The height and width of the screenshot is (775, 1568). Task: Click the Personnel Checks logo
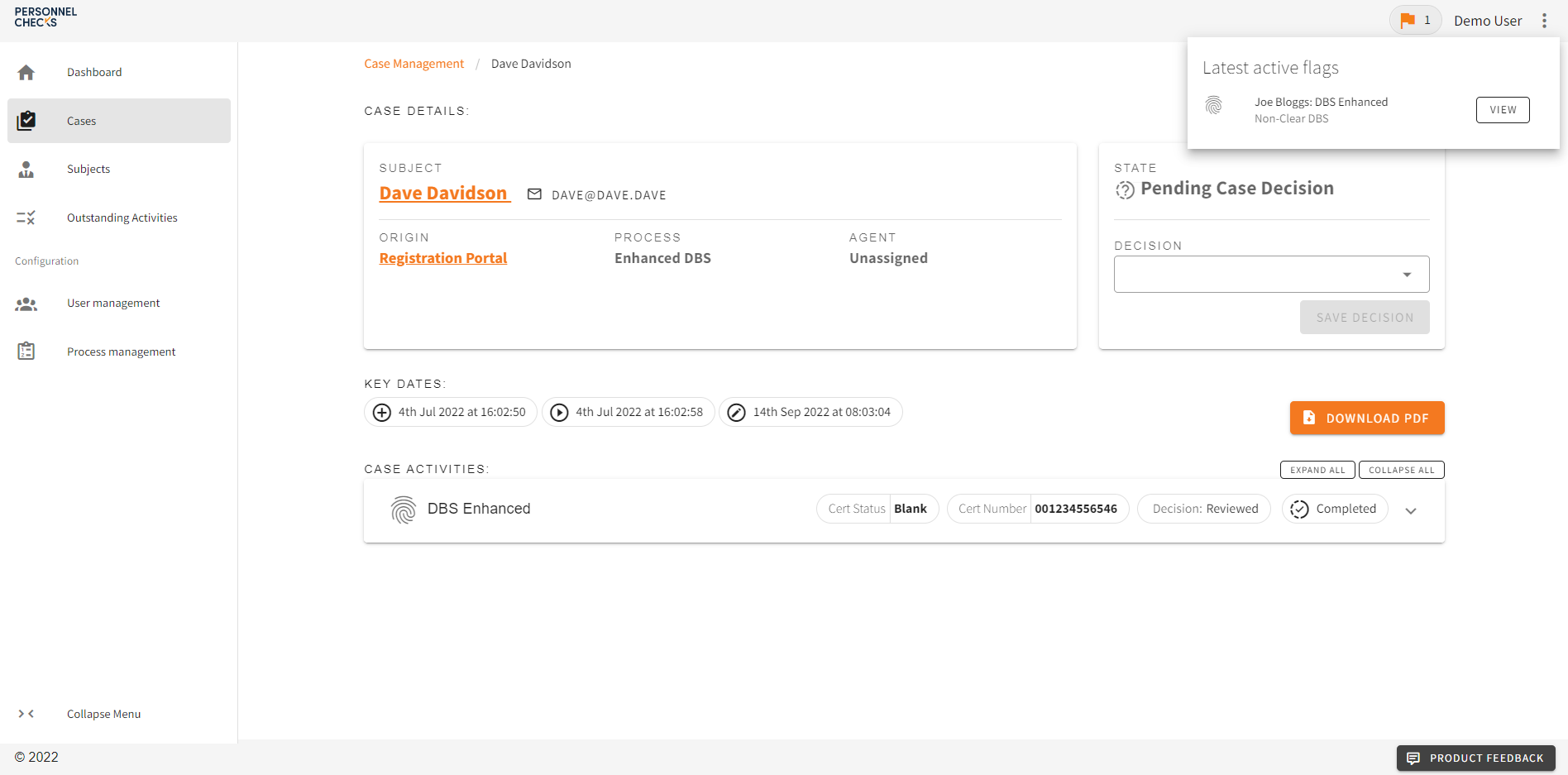point(45,17)
